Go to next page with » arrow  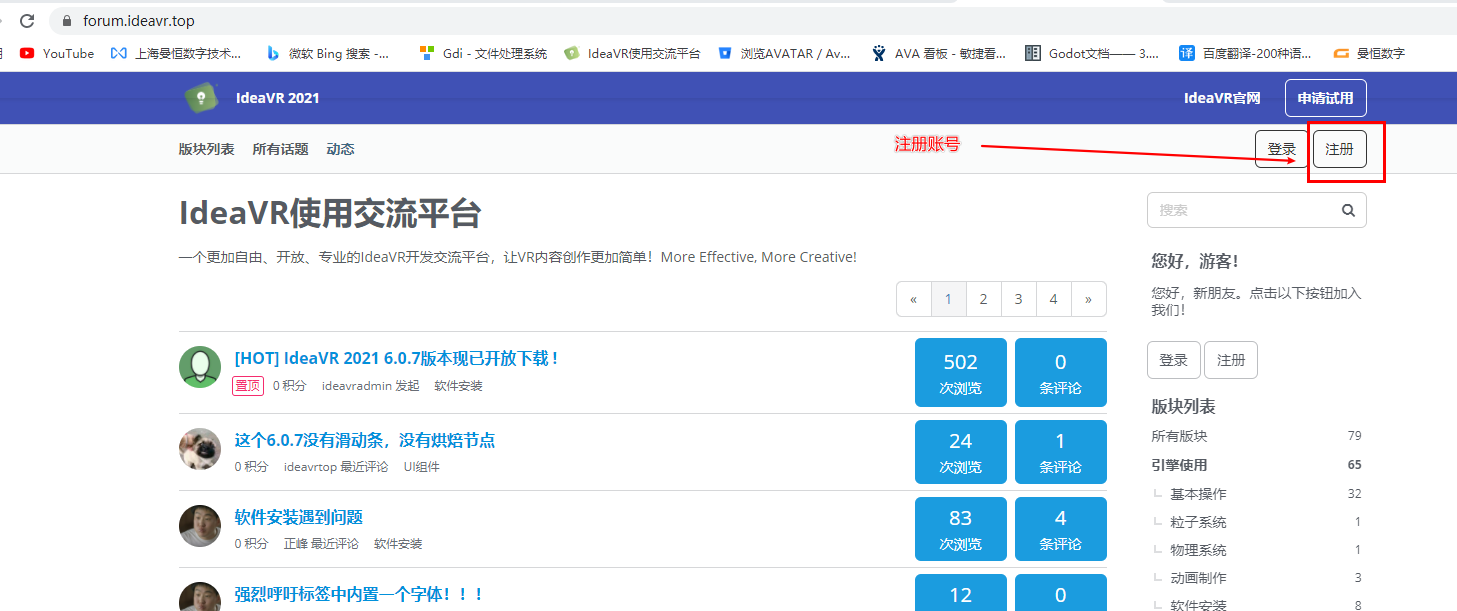click(1088, 299)
